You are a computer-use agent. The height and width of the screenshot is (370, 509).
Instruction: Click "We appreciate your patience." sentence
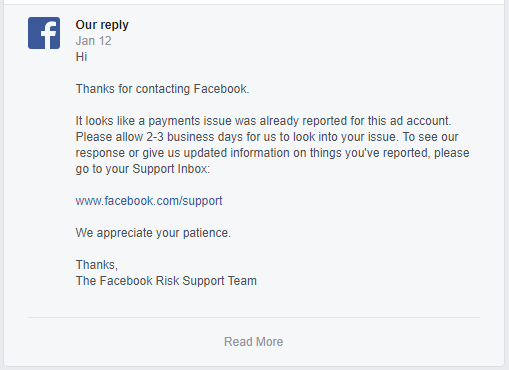coord(153,233)
